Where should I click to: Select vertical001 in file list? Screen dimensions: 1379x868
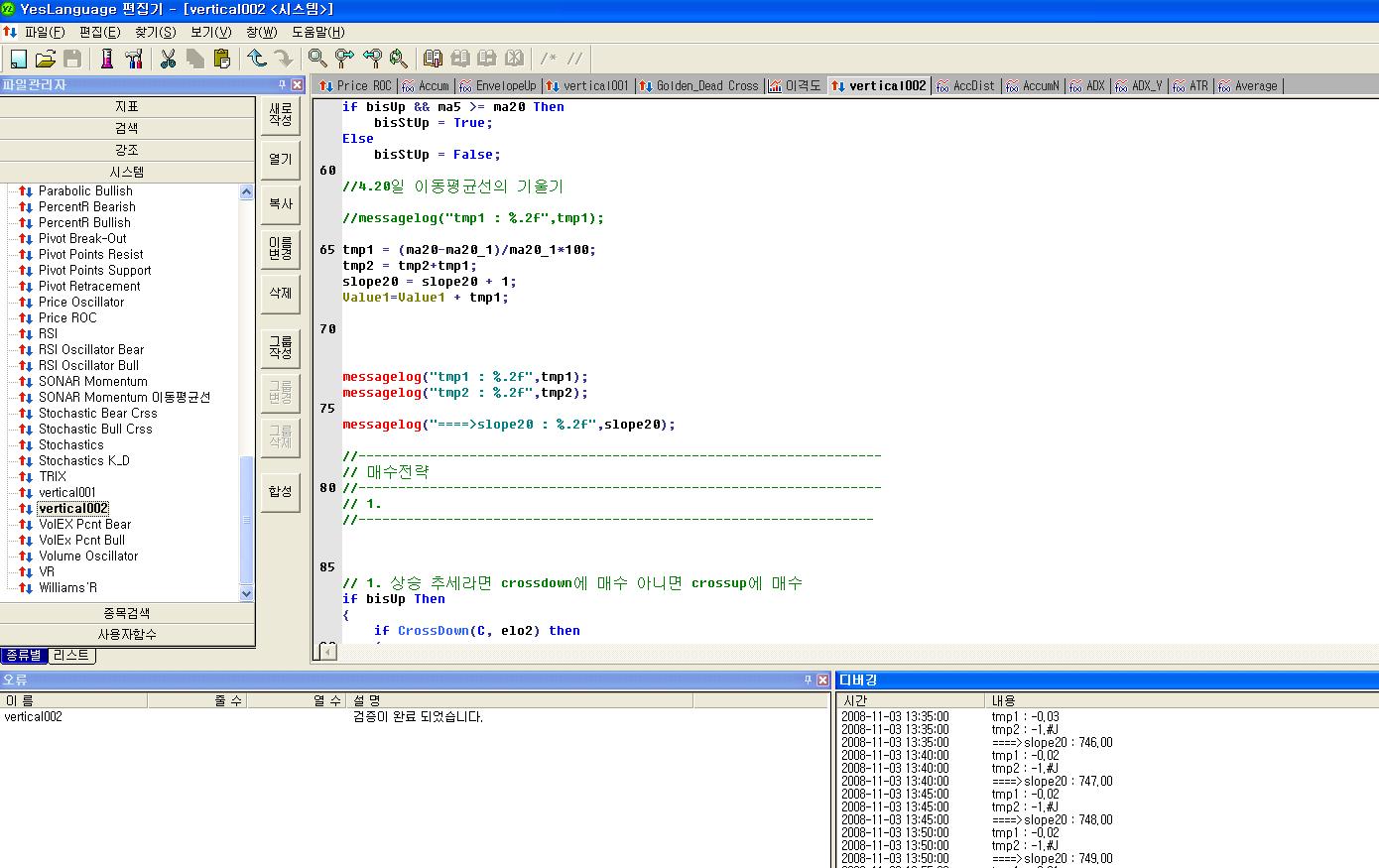click(x=67, y=492)
